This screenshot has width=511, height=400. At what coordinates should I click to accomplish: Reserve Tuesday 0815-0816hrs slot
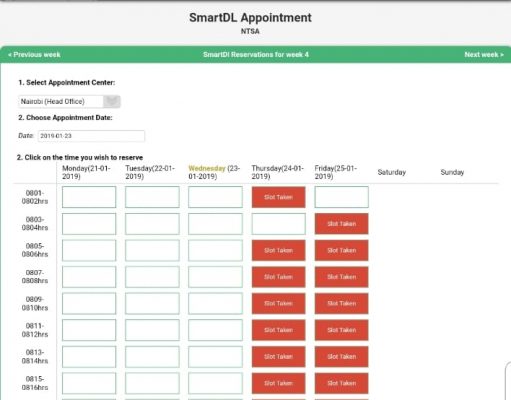tap(152, 383)
